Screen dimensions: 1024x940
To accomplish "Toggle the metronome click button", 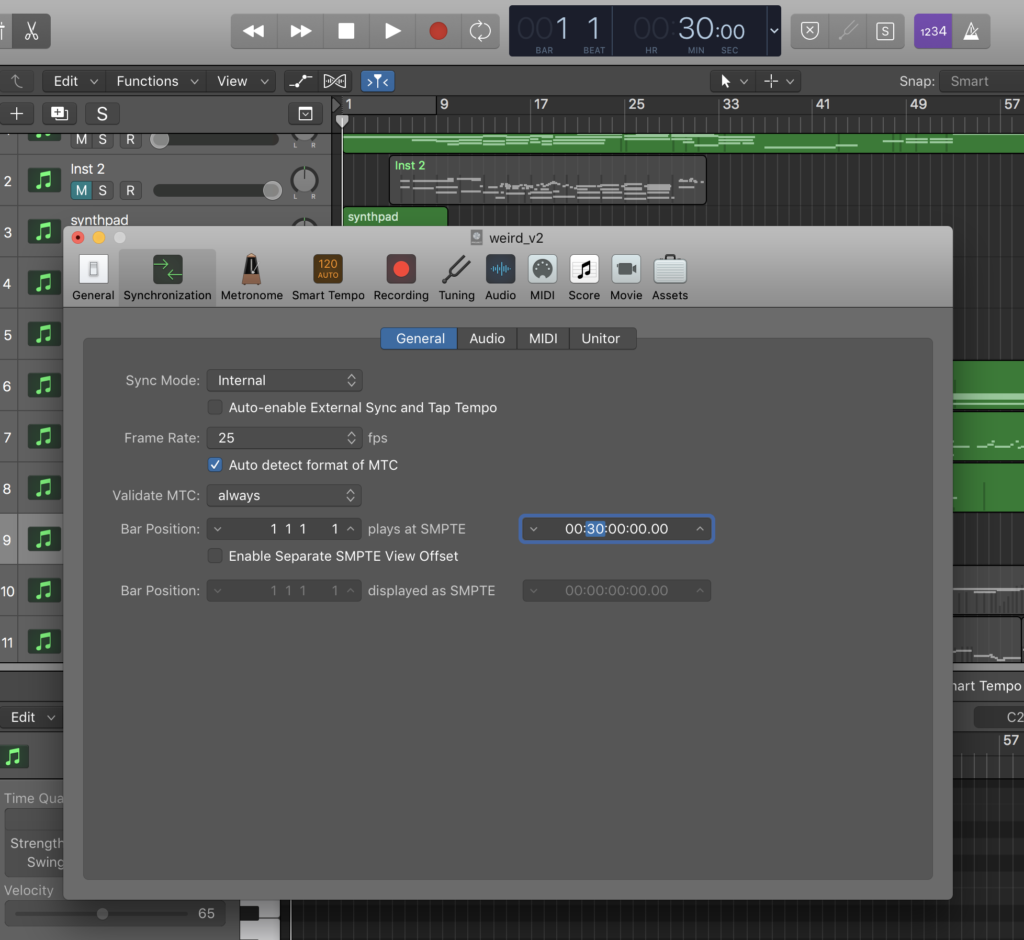I will (971, 31).
